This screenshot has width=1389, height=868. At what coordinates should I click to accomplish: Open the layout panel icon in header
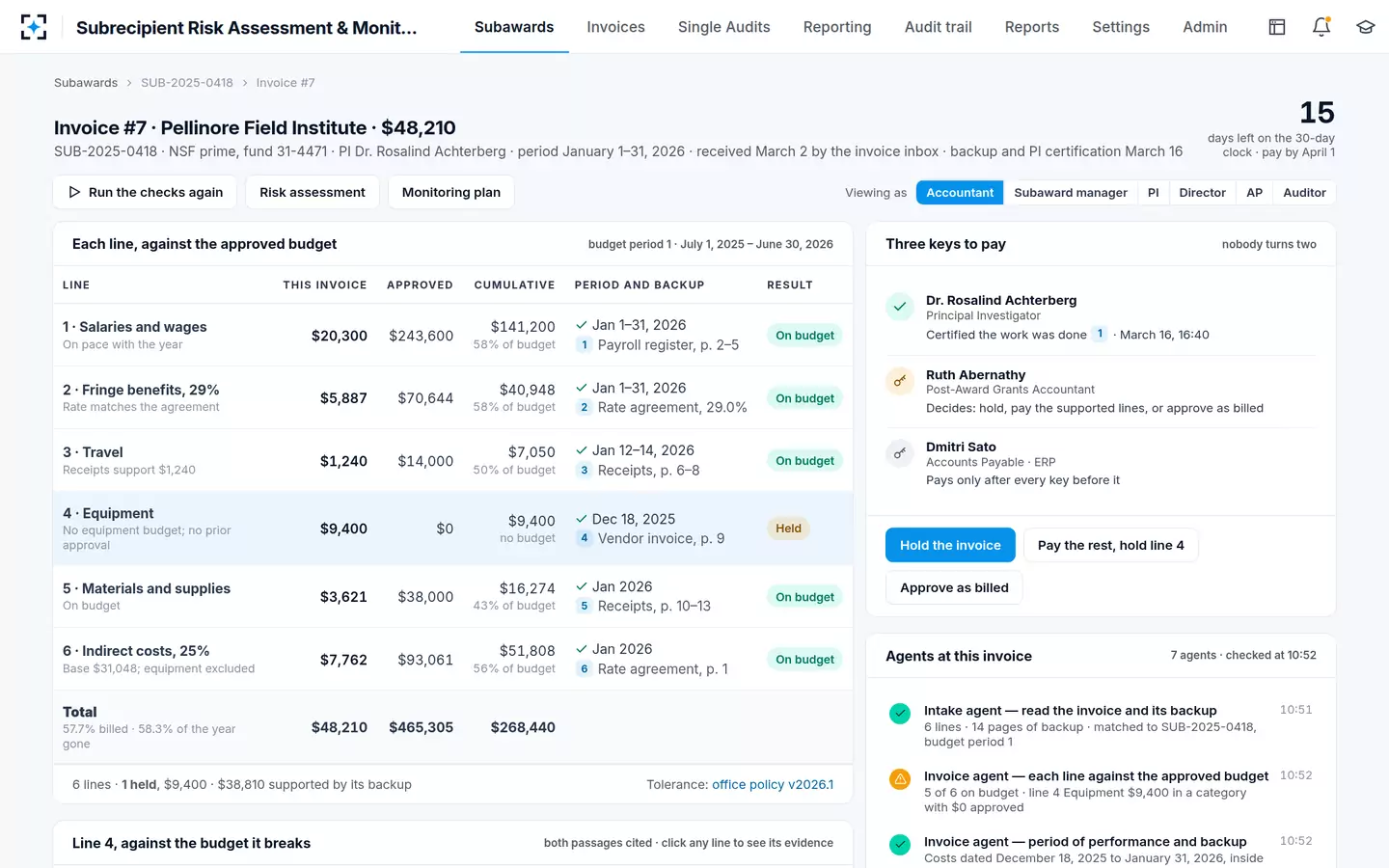(1277, 27)
